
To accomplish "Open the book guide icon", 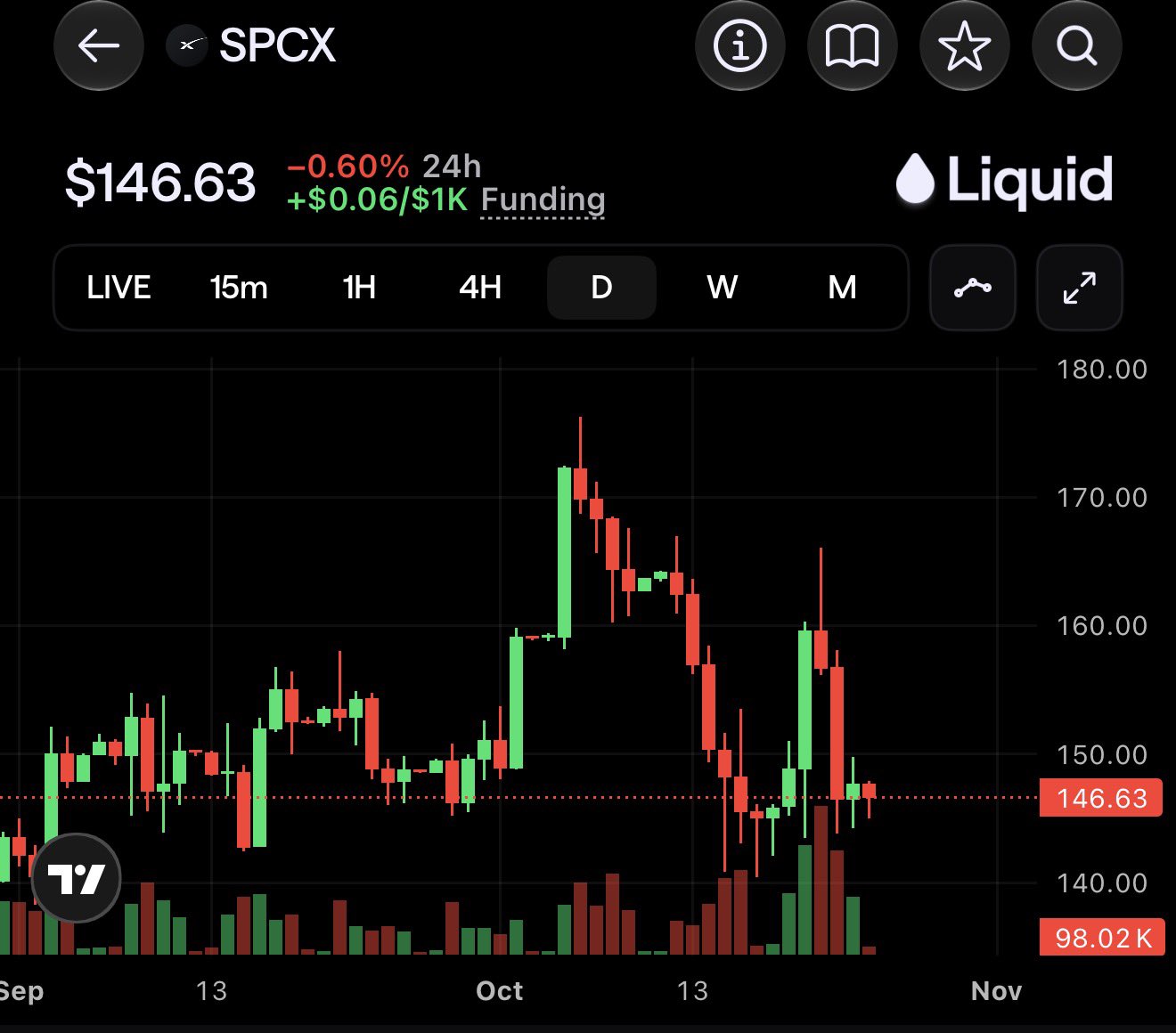I will click(852, 45).
